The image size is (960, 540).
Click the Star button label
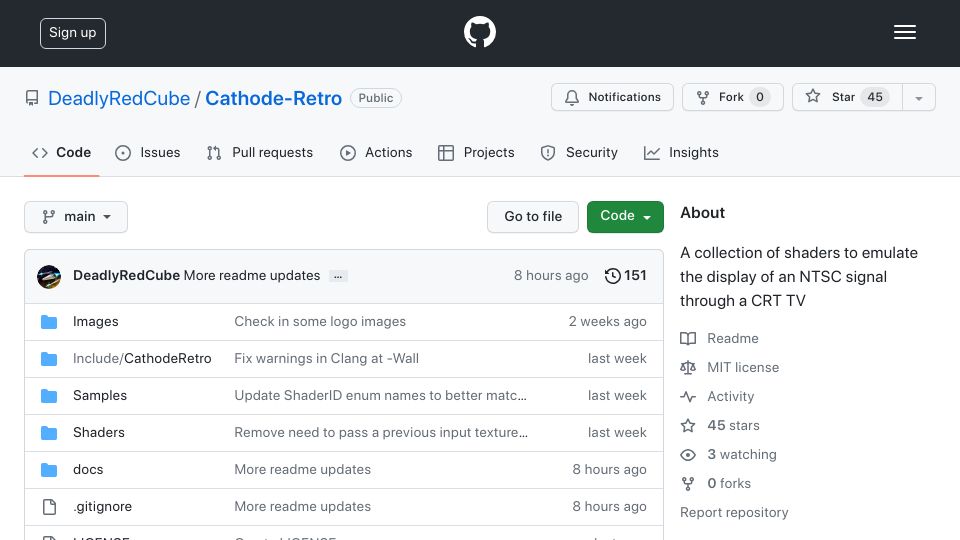coord(843,97)
